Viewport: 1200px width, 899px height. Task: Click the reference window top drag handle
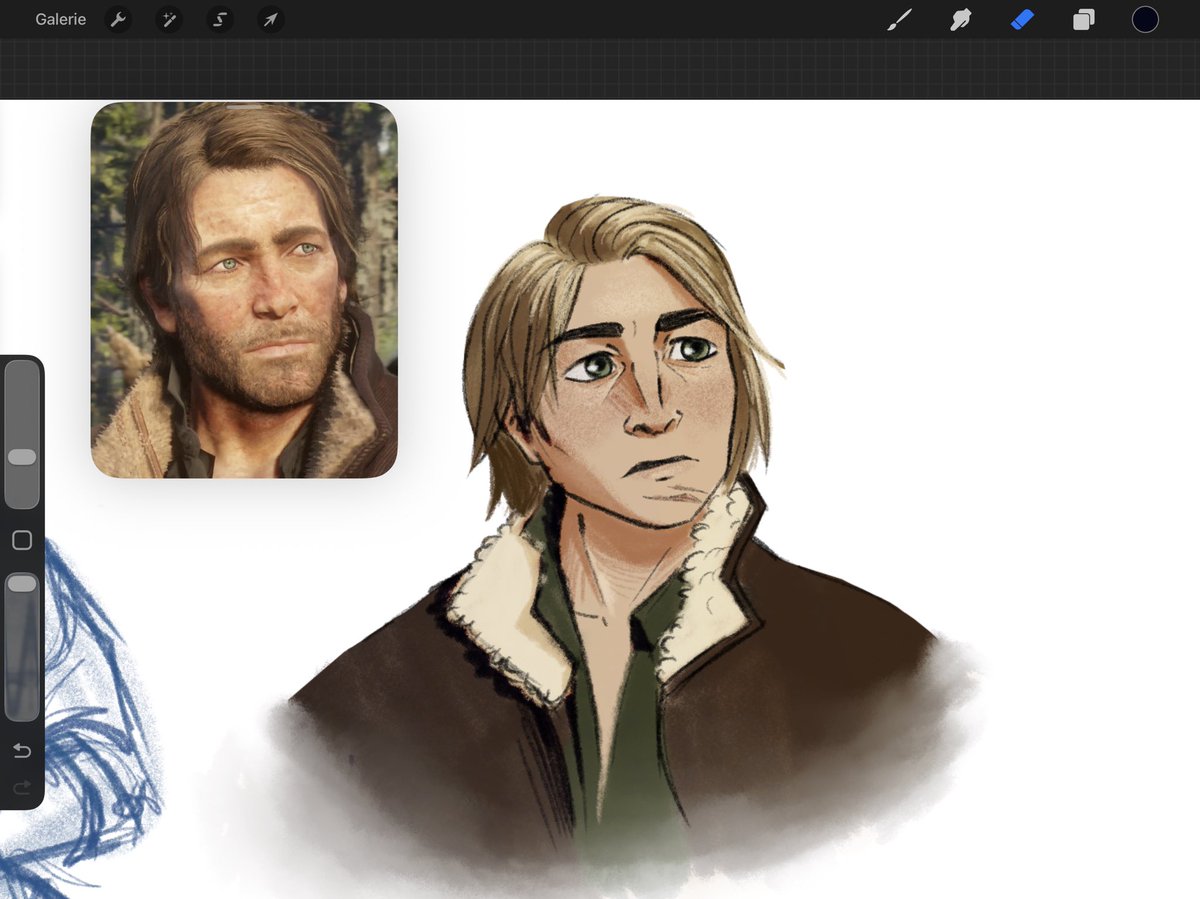click(x=244, y=105)
